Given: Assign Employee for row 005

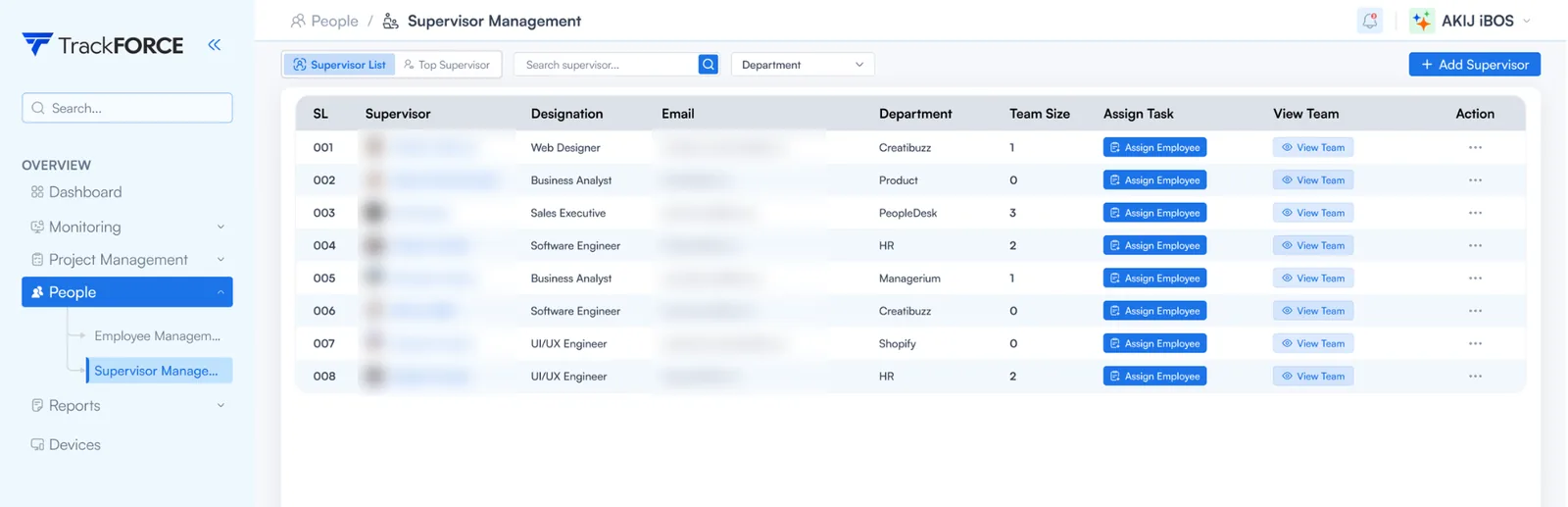Looking at the screenshot, I should [1154, 279].
